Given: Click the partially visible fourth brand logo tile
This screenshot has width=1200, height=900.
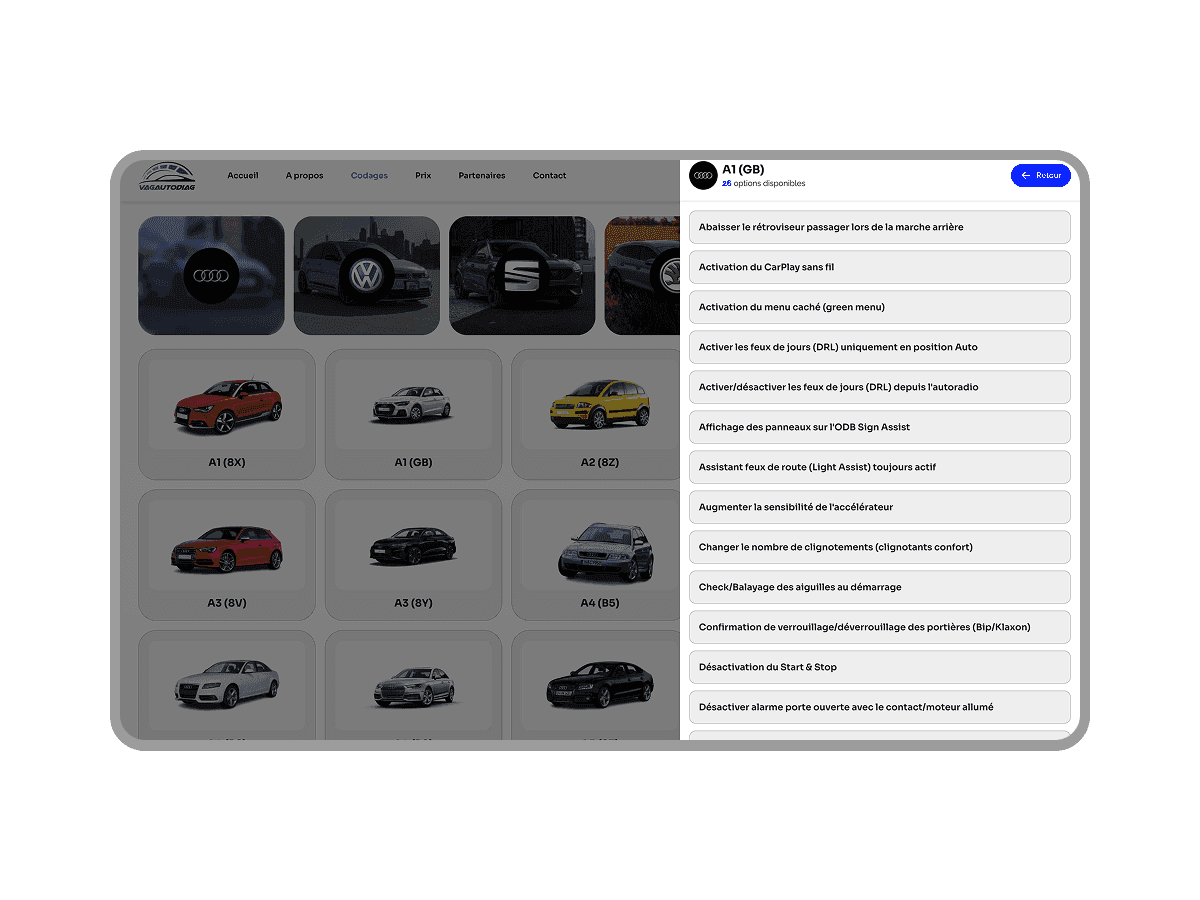Looking at the screenshot, I should click(x=645, y=275).
